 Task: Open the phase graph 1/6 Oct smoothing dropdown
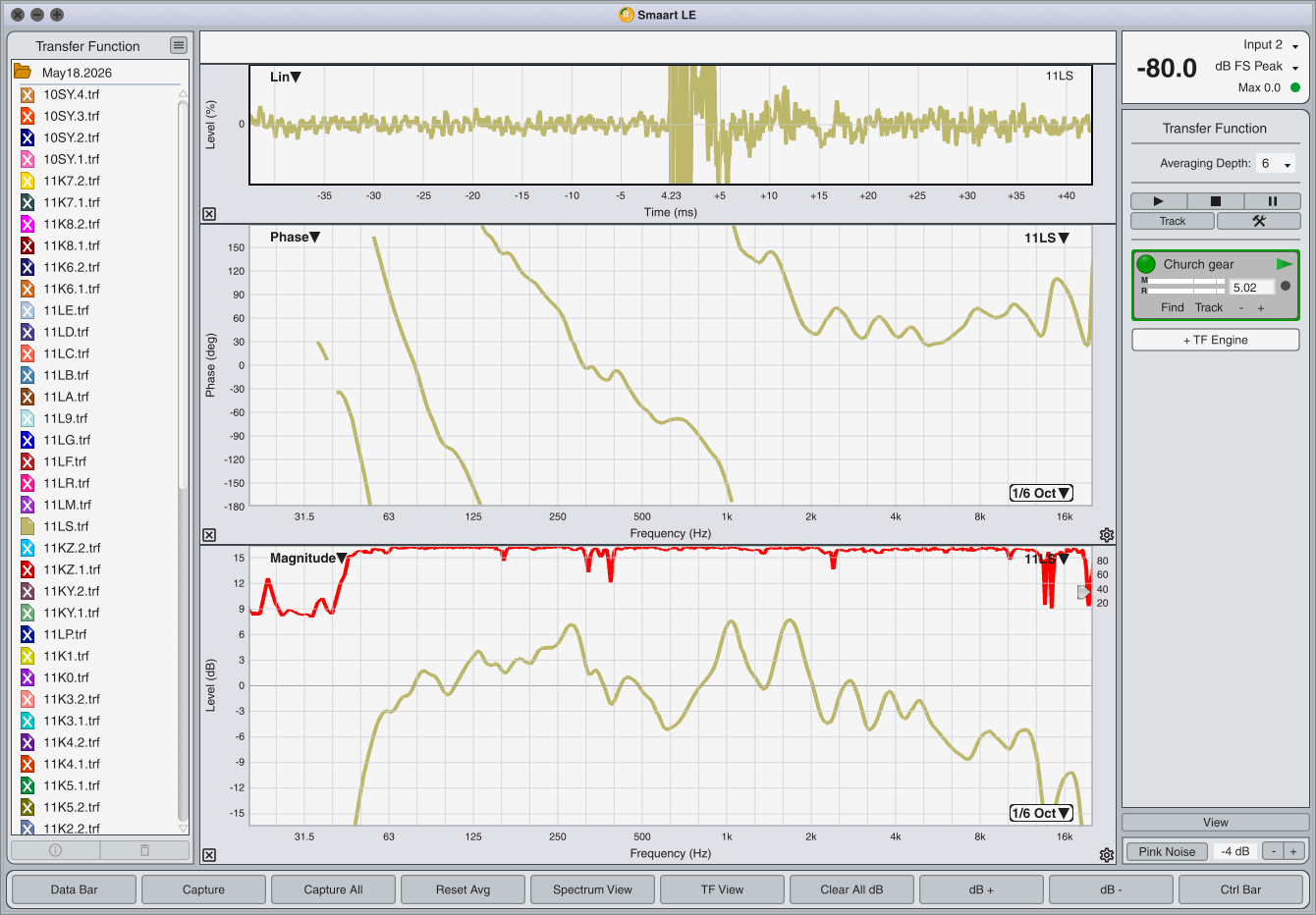coord(1041,493)
